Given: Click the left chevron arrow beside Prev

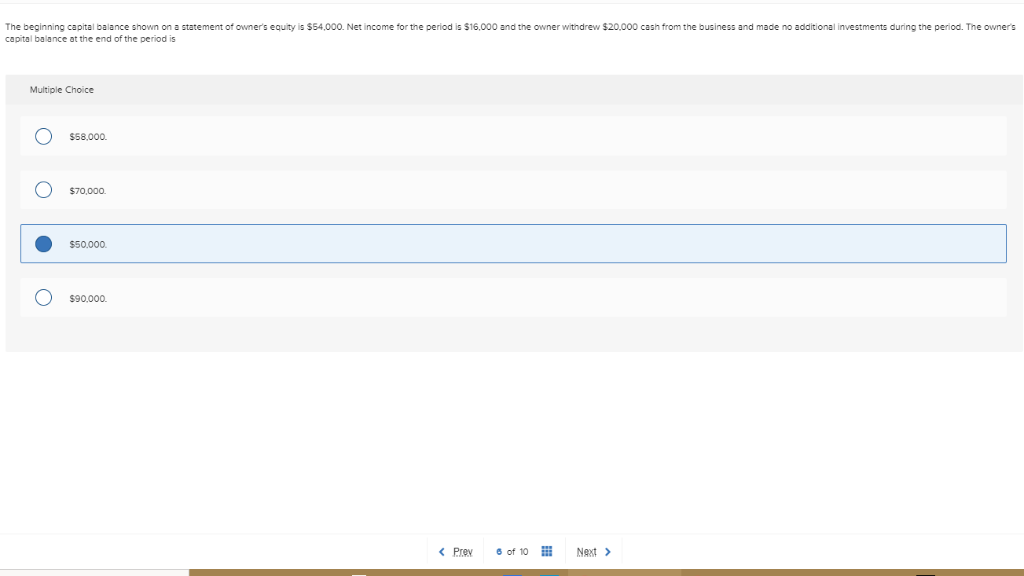Looking at the screenshot, I should coord(443,550).
